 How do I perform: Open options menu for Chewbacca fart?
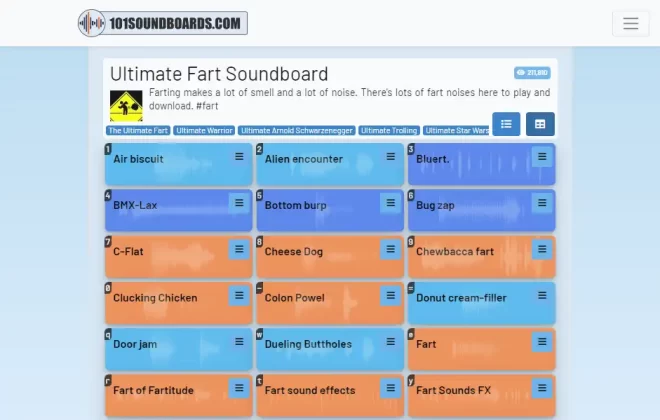542,249
